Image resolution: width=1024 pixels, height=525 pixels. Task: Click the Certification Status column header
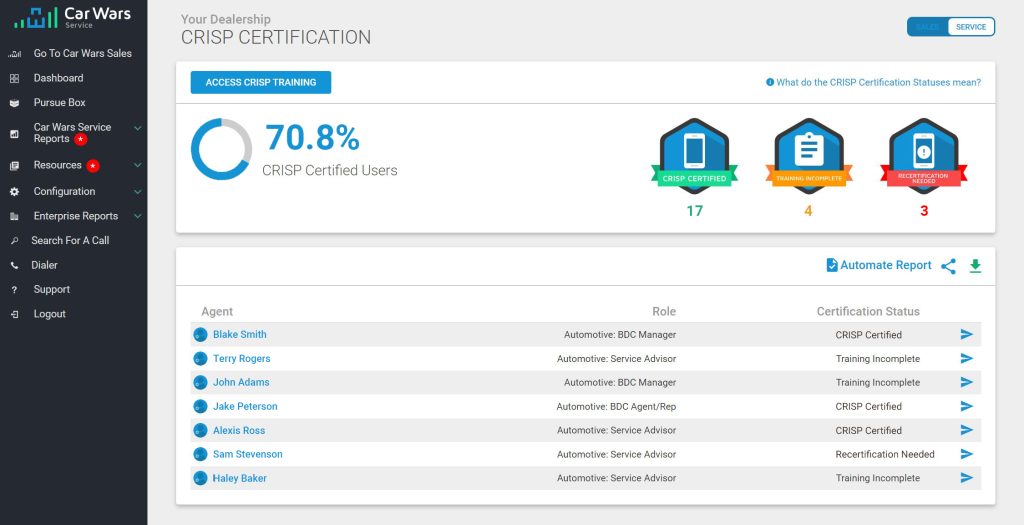pyautogui.click(x=868, y=311)
